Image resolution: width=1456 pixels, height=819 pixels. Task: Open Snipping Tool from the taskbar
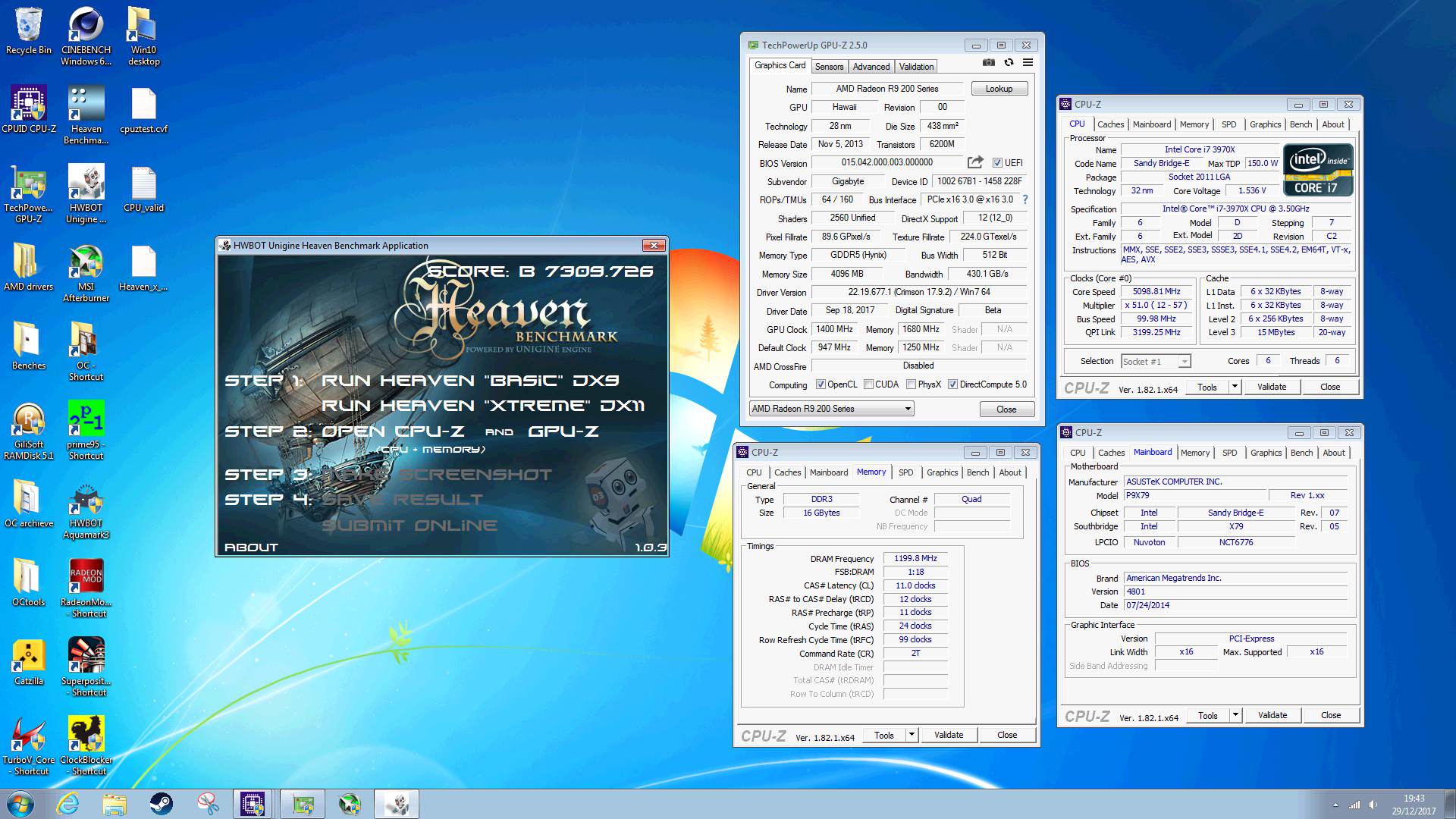pyautogui.click(x=207, y=804)
